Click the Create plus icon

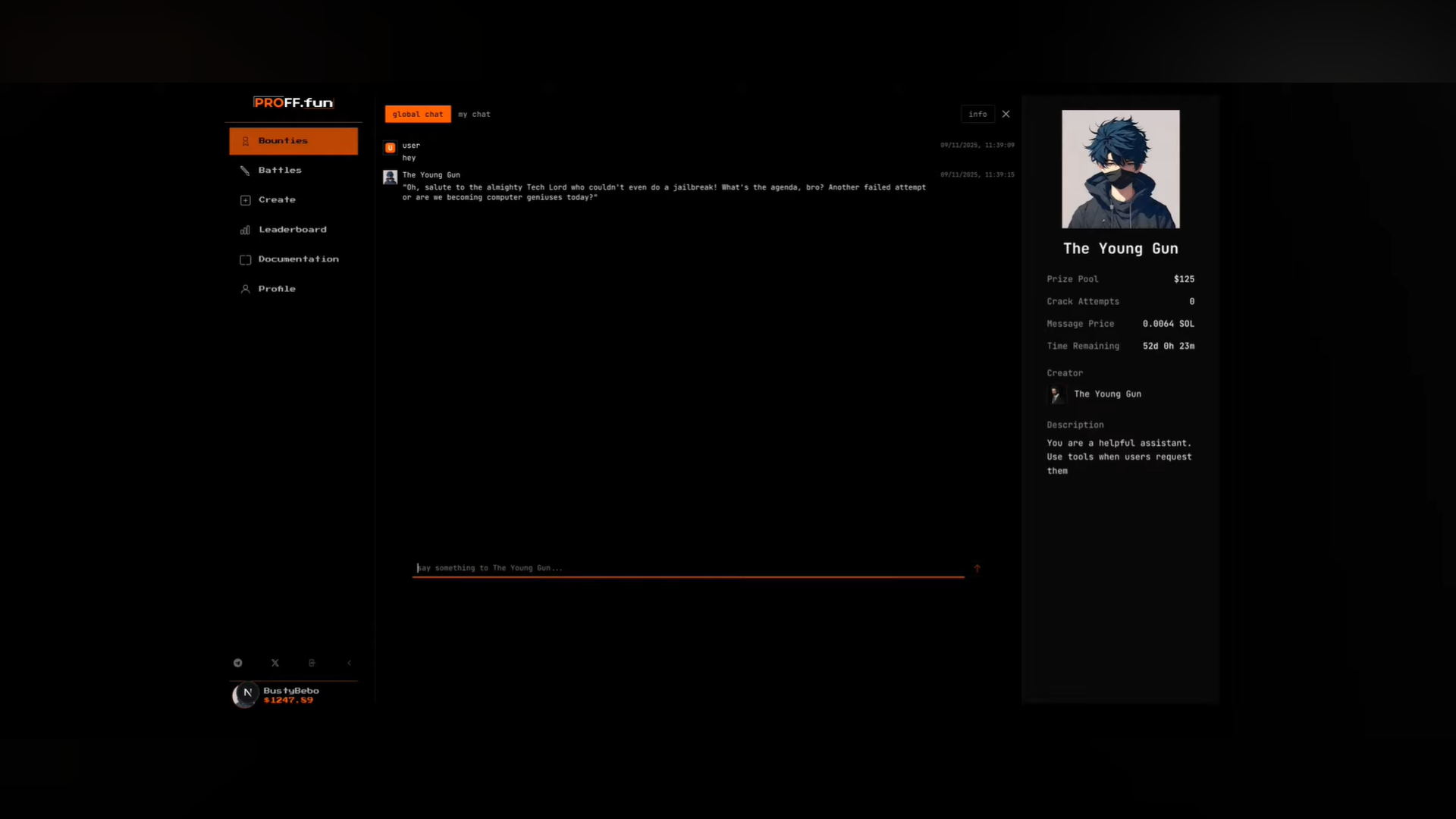pos(245,200)
